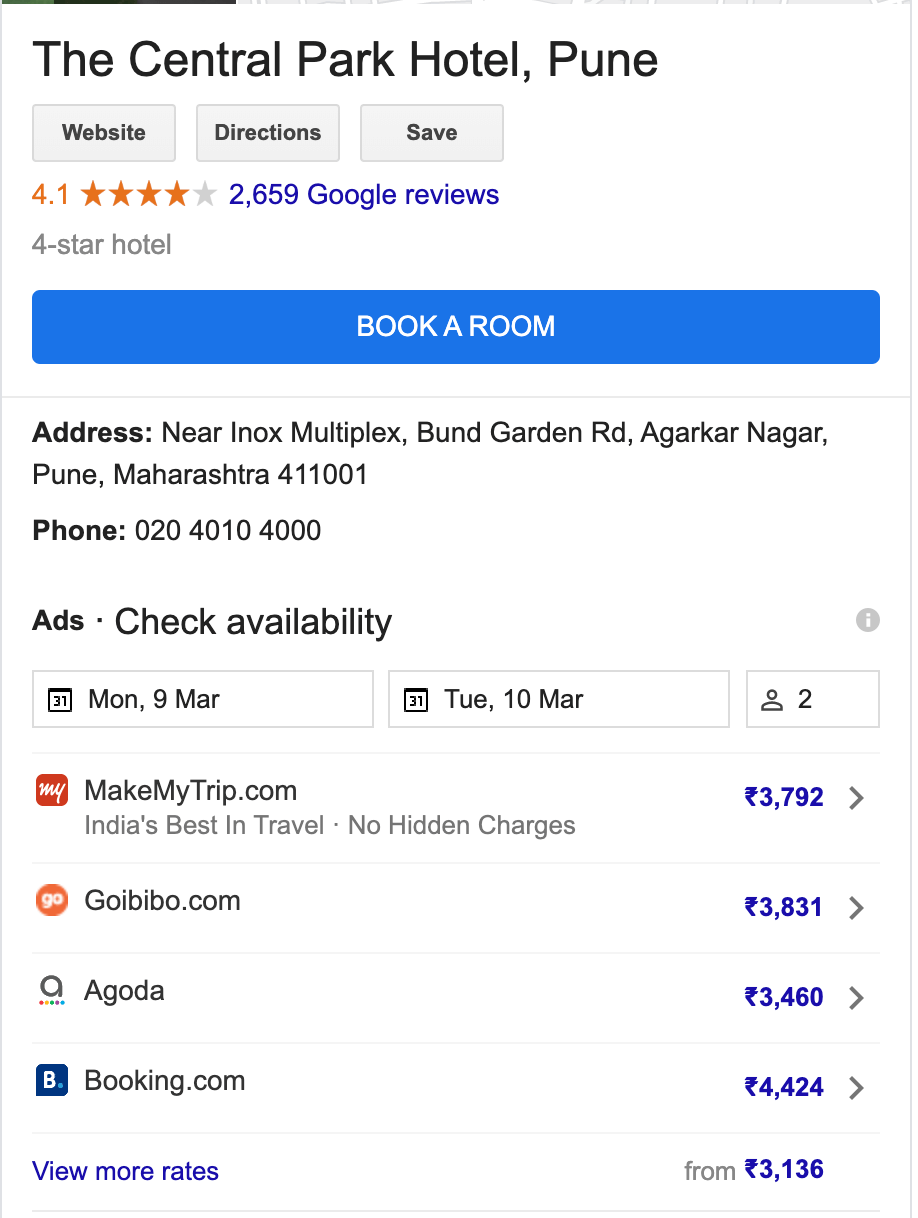Expand the Booking.com rate chevron

[856, 1088]
